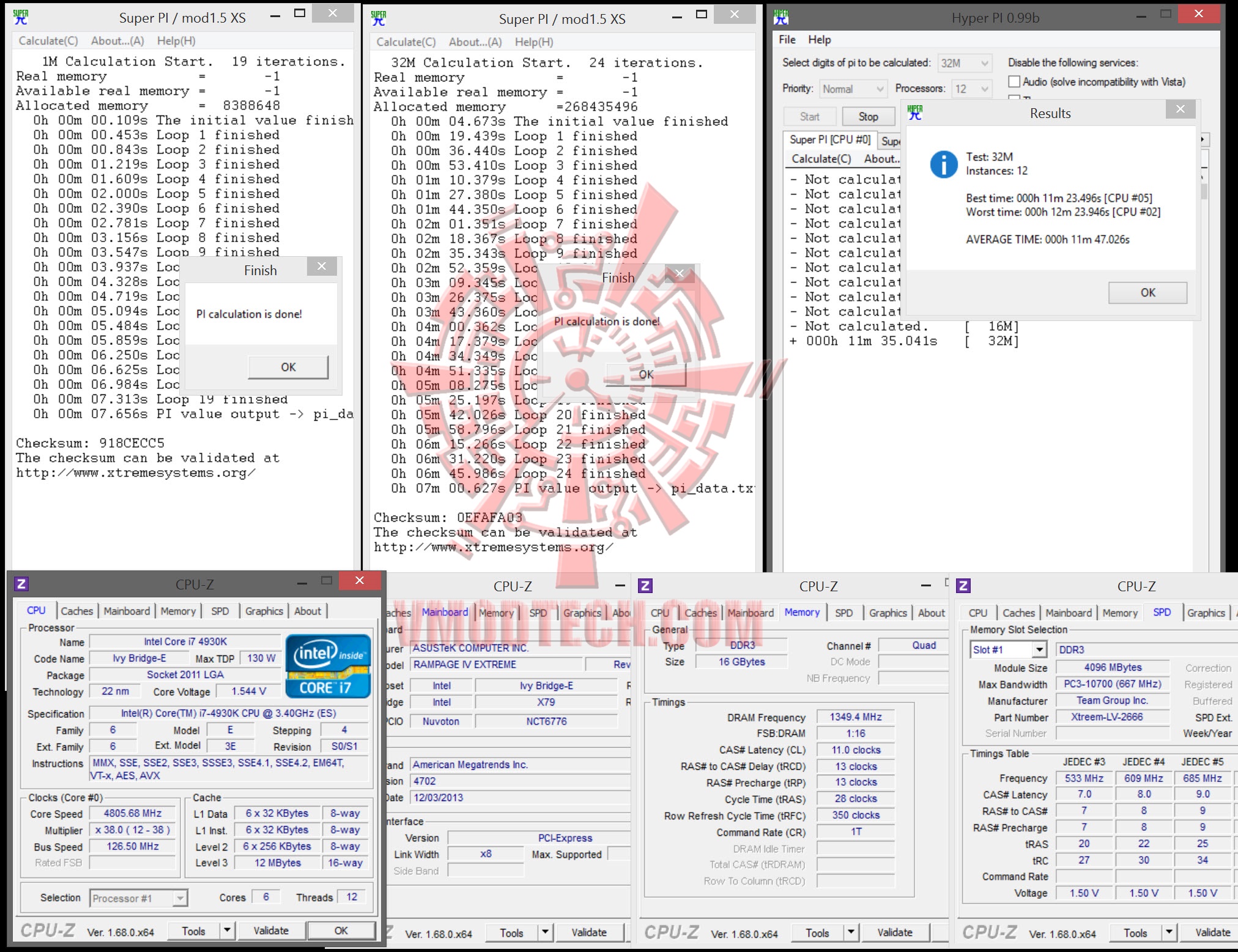
Task: Click the Intel Core i7 inside logo
Action: pos(328,666)
